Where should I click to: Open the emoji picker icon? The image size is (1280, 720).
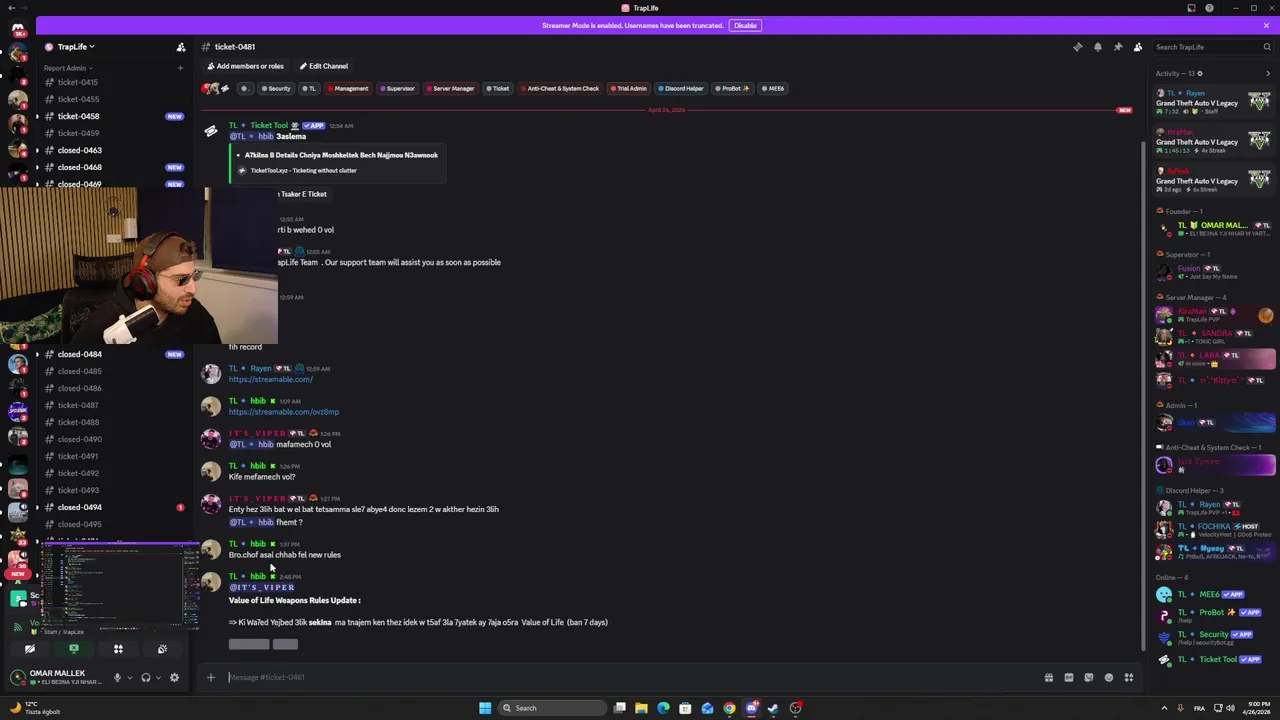pyautogui.click(x=1109, y=678)
